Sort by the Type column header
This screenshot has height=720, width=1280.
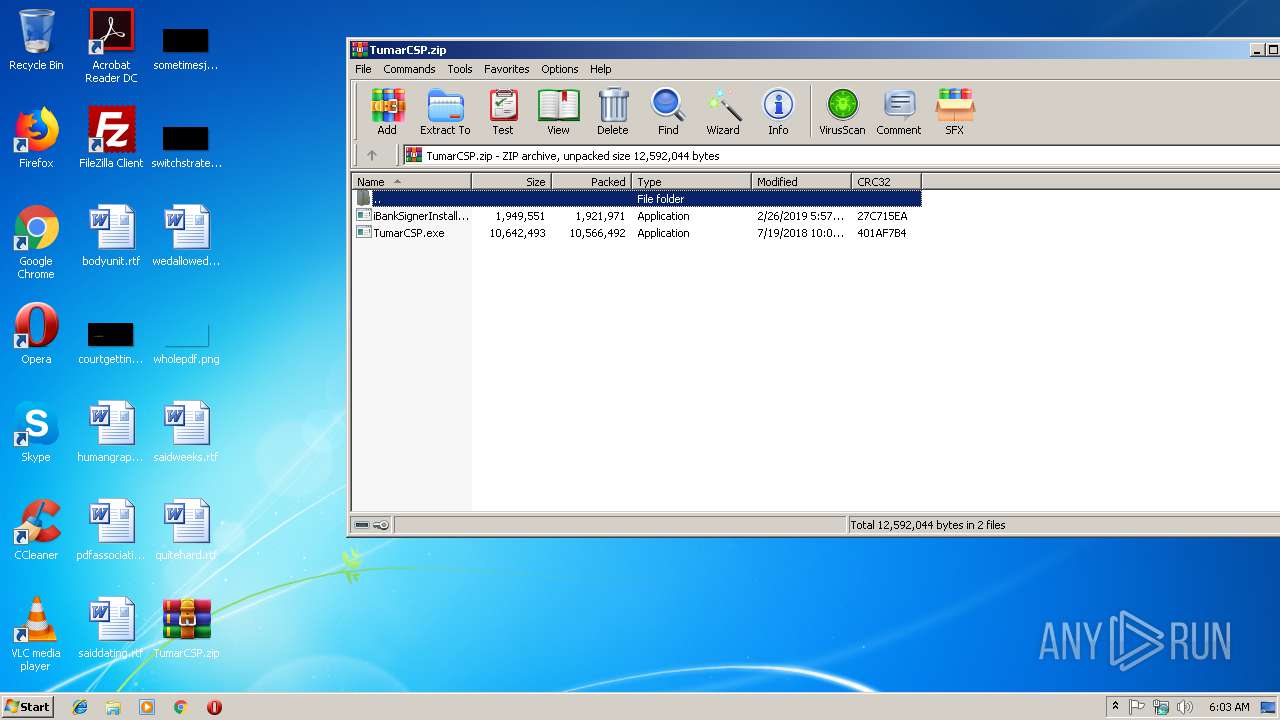[x=692, y=182]
